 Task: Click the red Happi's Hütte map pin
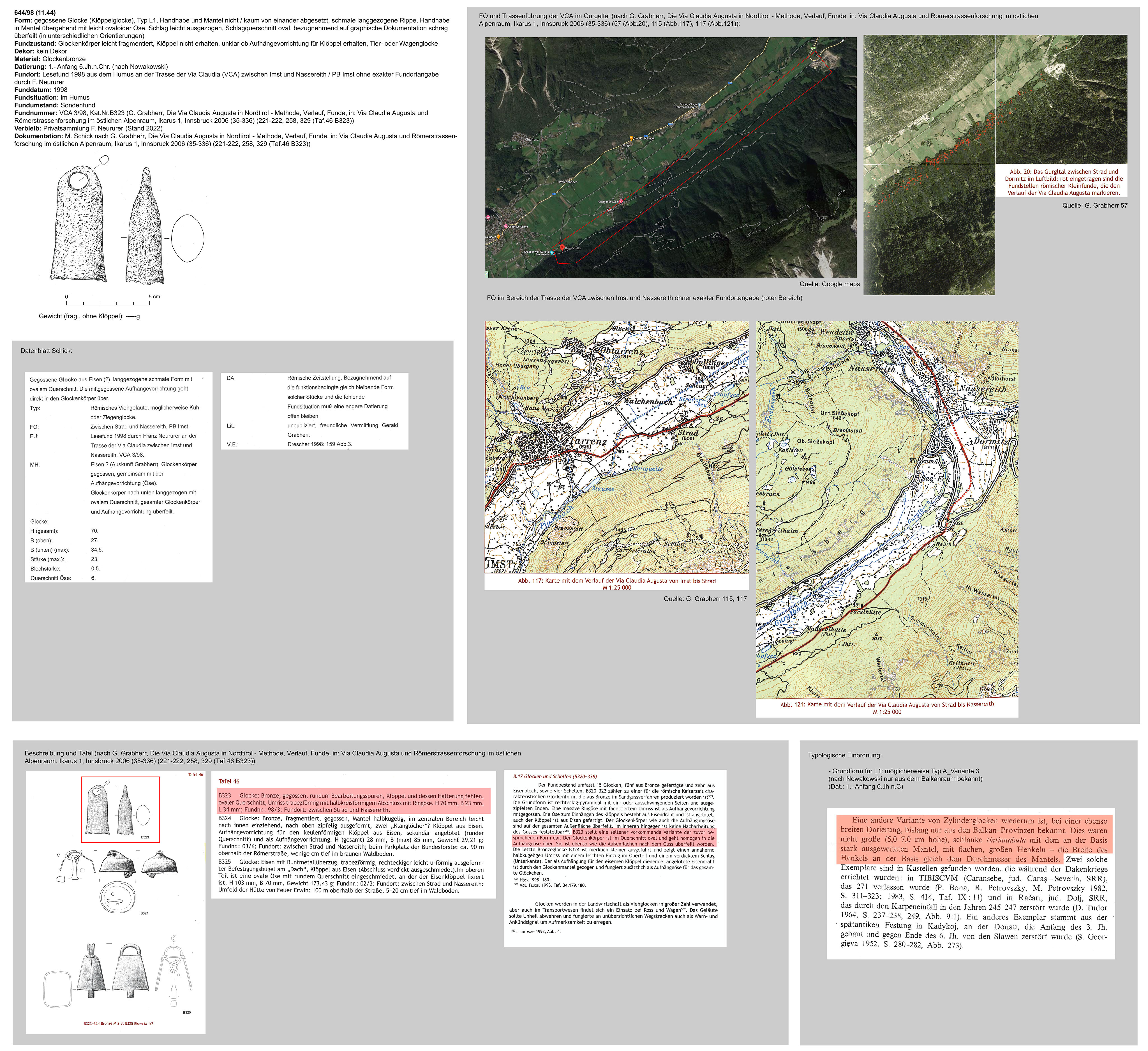[563, 248]
